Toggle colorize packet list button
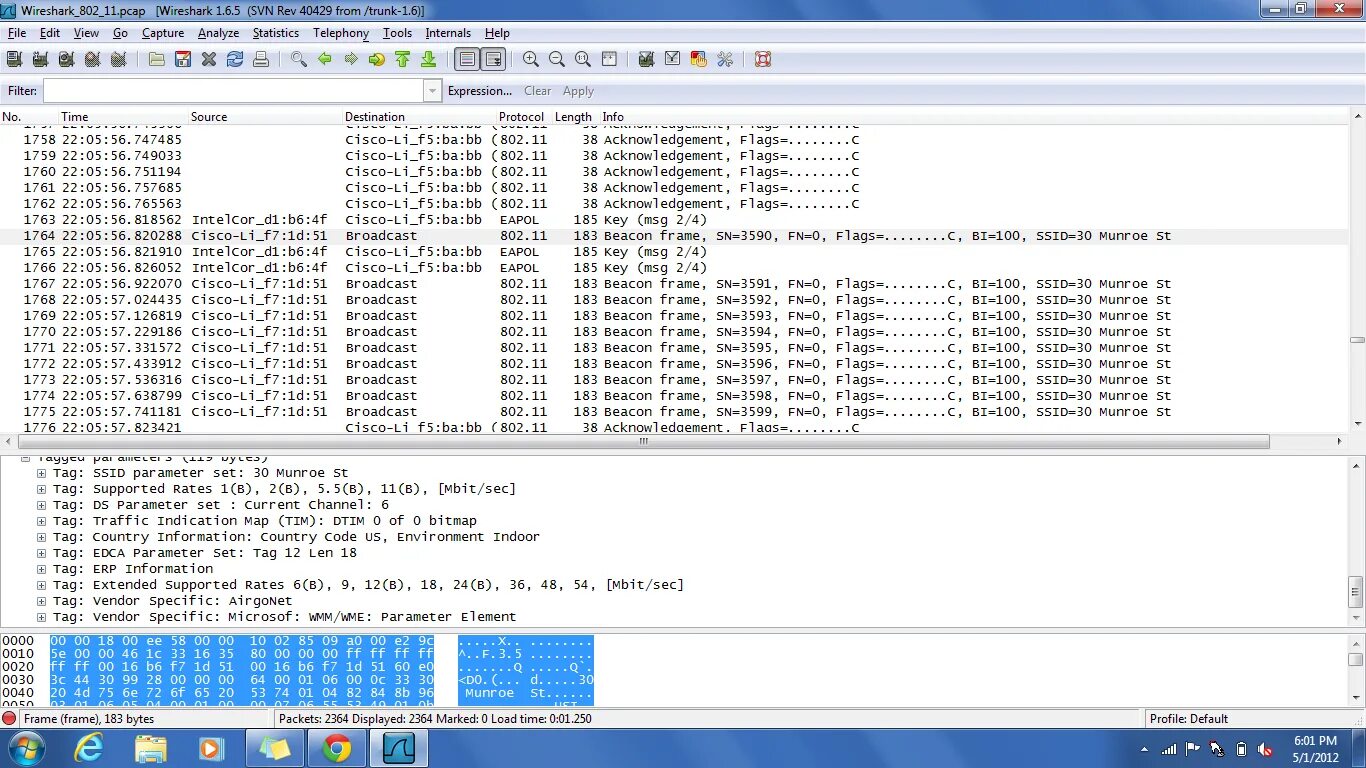The width and height of the screenshot is (1366, 768). (467, 60)
